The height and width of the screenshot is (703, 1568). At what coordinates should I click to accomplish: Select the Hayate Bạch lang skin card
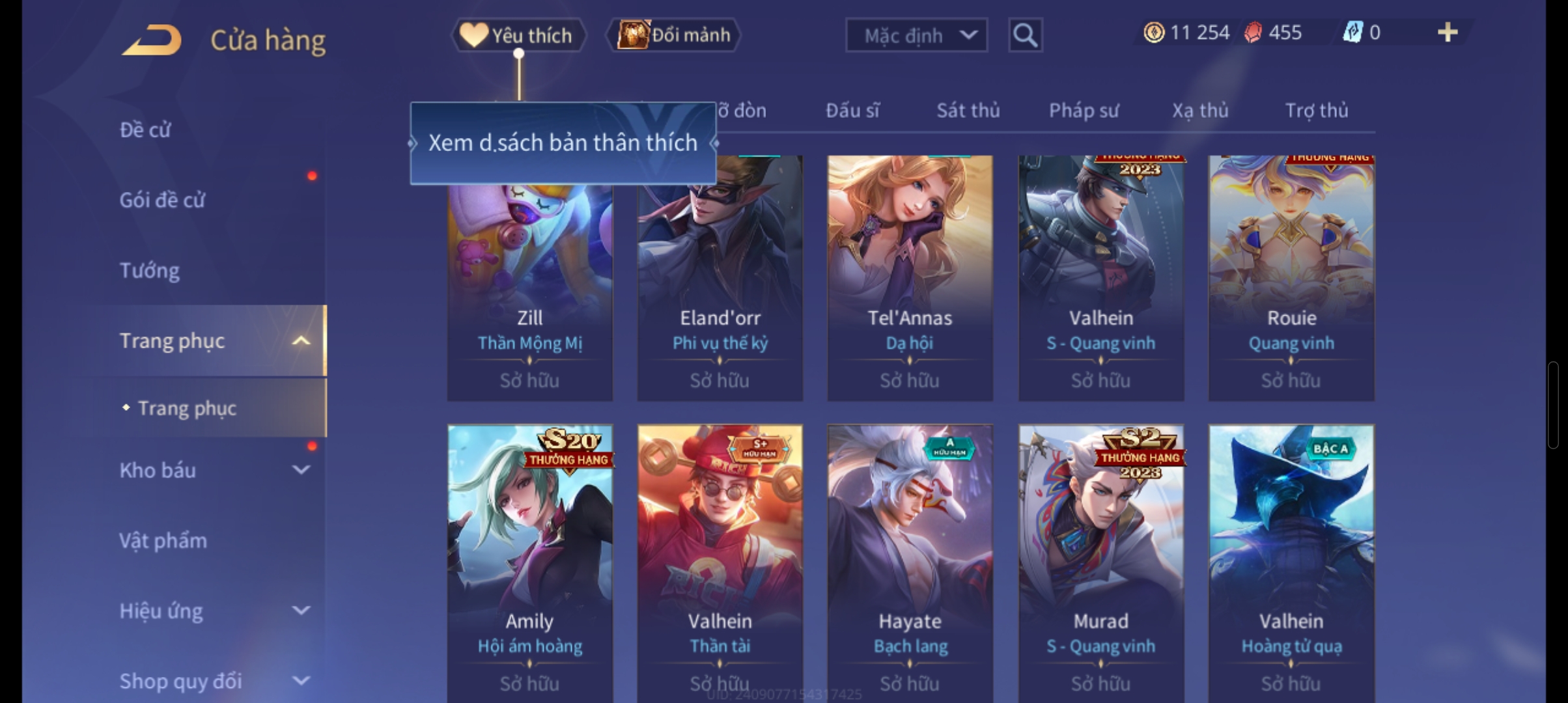coord(910,564)
